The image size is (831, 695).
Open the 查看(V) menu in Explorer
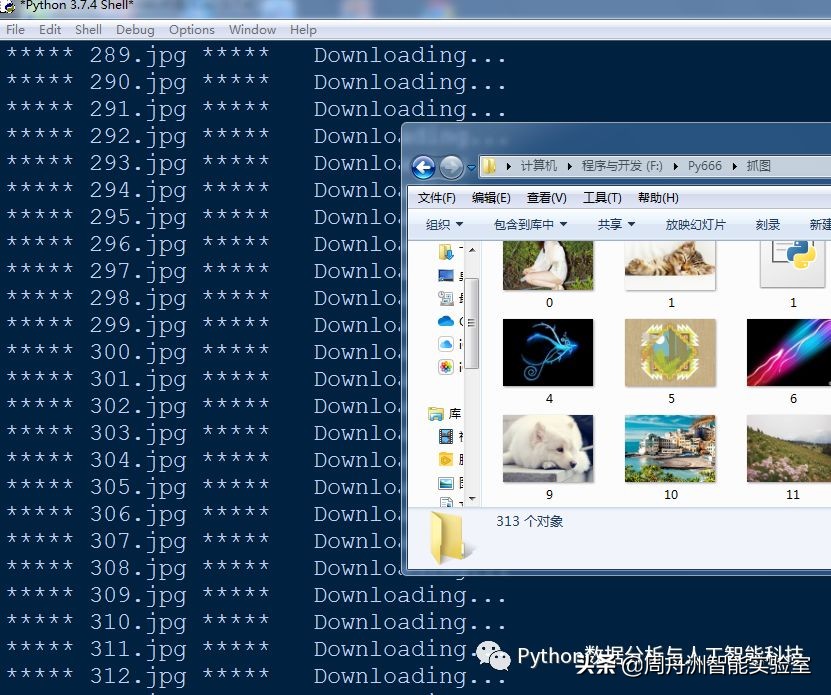pos(545,197)
